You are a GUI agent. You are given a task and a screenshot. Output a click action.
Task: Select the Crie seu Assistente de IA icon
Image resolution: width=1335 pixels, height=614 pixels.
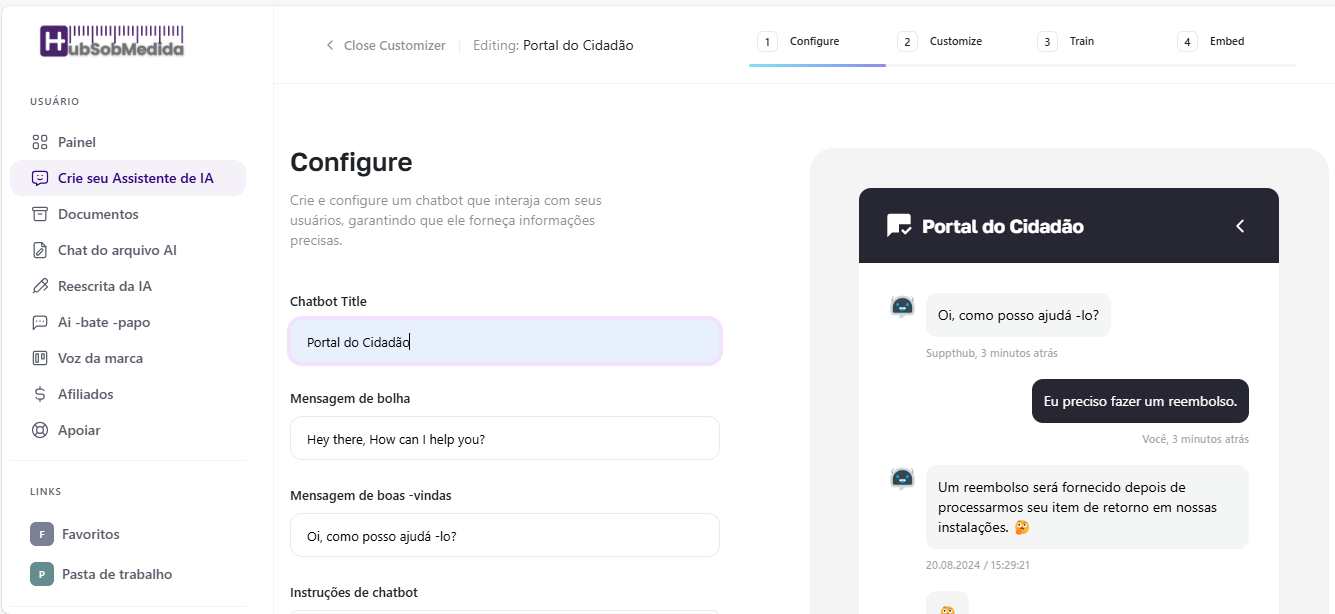tap(40, 177)
